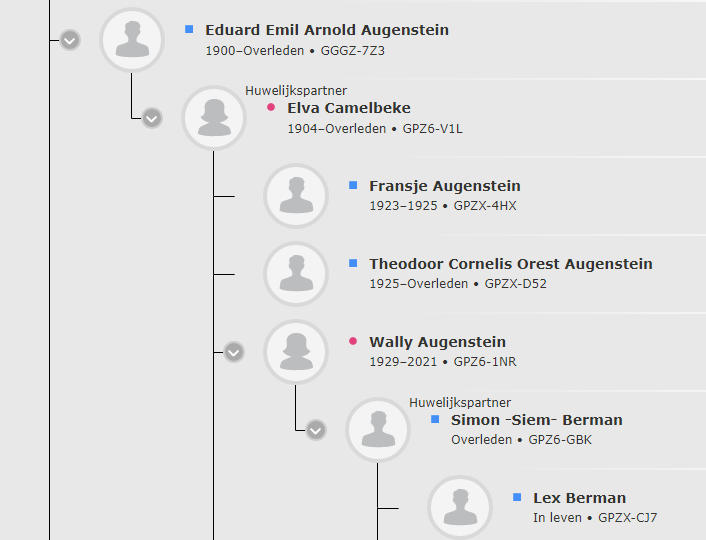706x540 pixels.
Task: Toggle chevron next to Wally Augenstein
Action: 234,352
